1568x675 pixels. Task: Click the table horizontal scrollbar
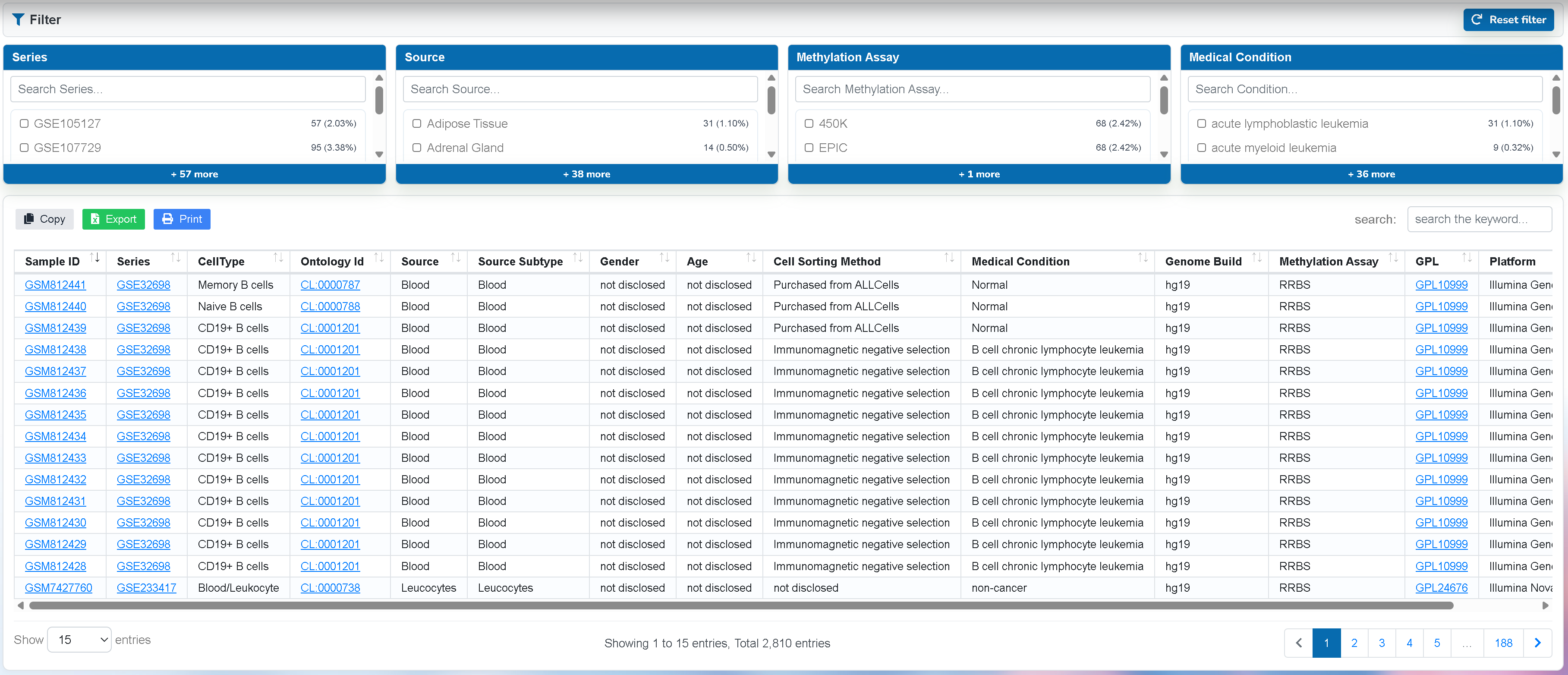tap(741, 606)
